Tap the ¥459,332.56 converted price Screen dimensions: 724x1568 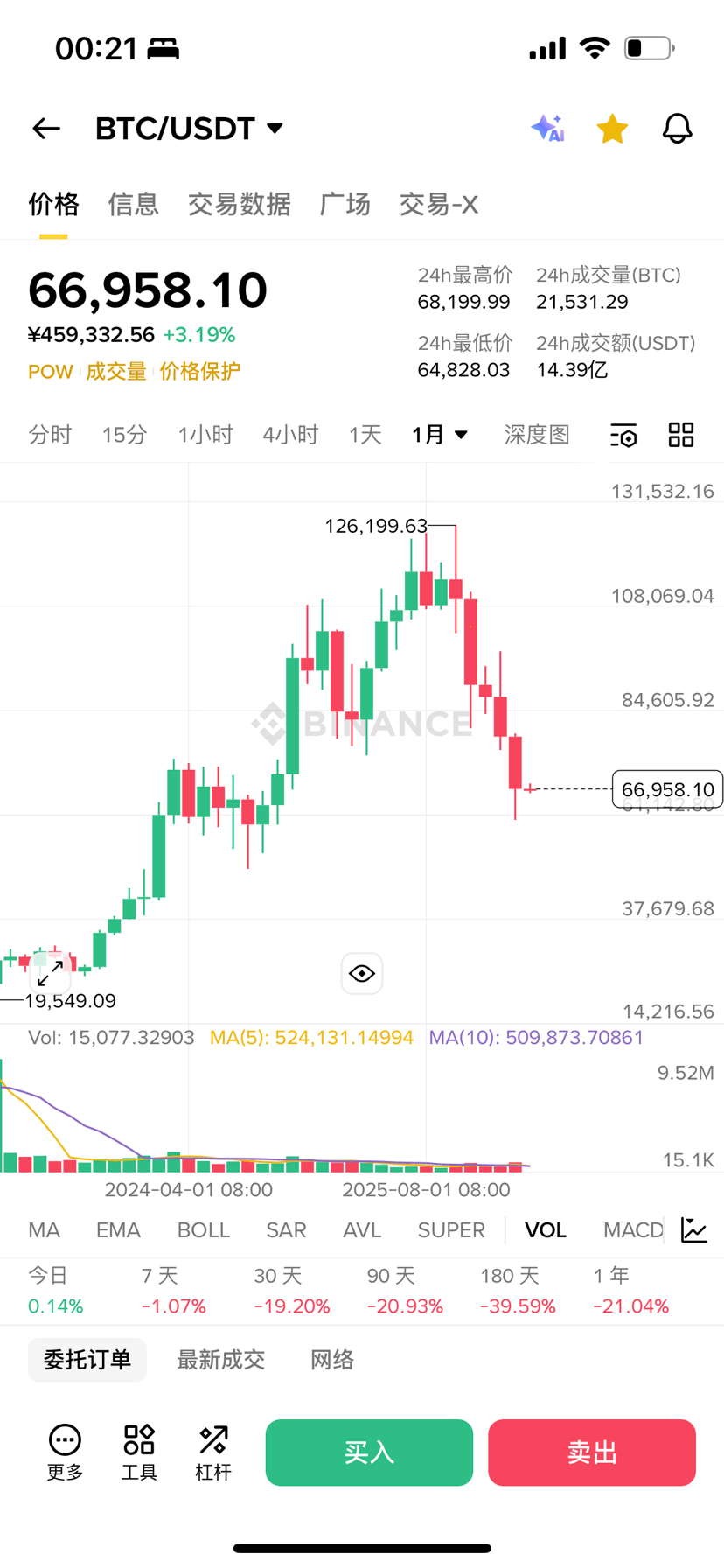[x=91, y=335]
